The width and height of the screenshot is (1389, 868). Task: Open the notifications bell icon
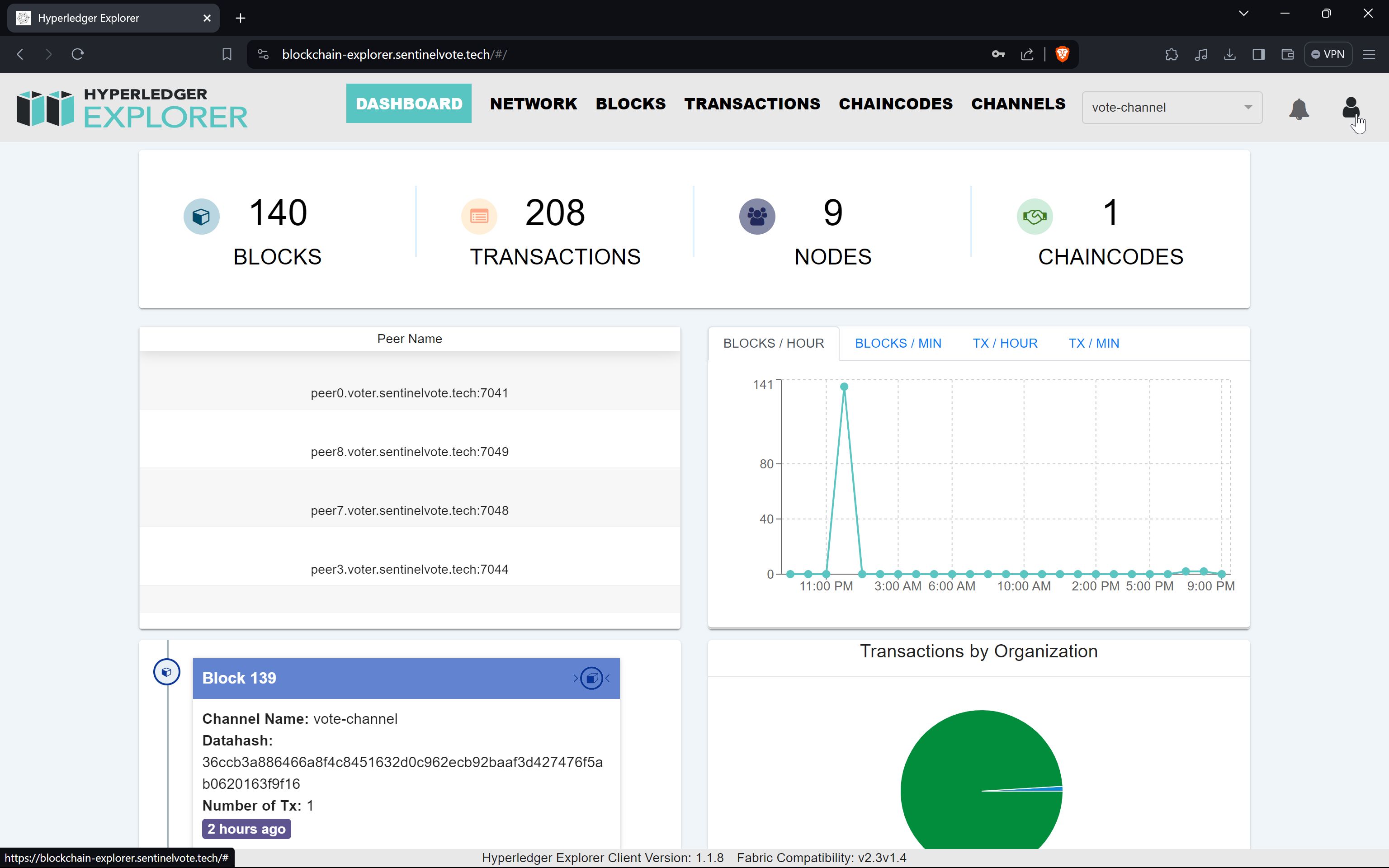[1298, 108]
